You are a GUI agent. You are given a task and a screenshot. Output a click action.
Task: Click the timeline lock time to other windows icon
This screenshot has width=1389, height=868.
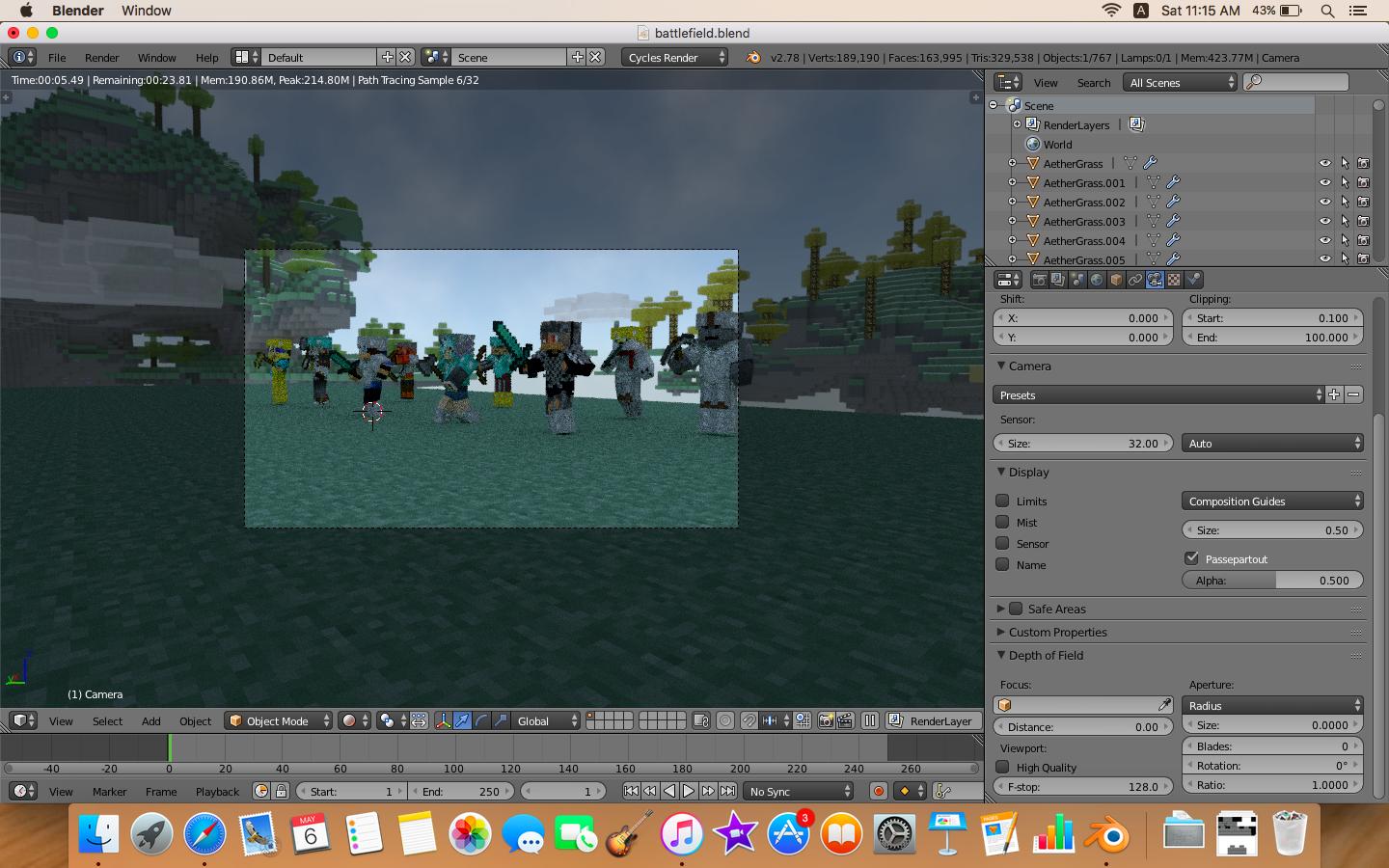281,791
